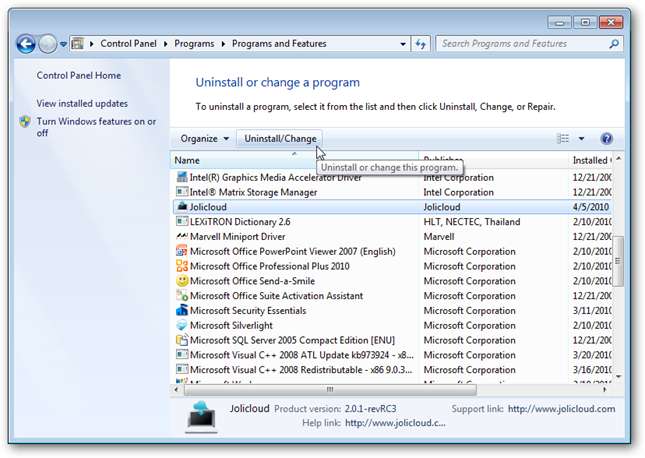Select Microsoft Office Professional Plus 2010 icon

pos(182,266)
